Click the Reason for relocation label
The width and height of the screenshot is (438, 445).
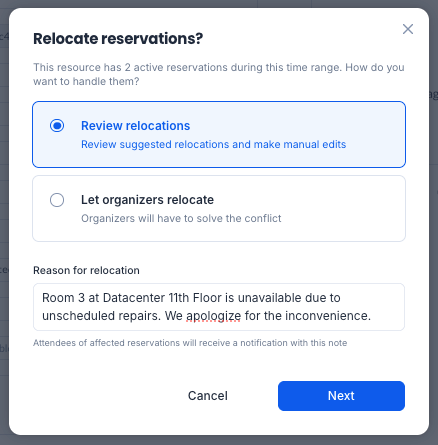86,270
